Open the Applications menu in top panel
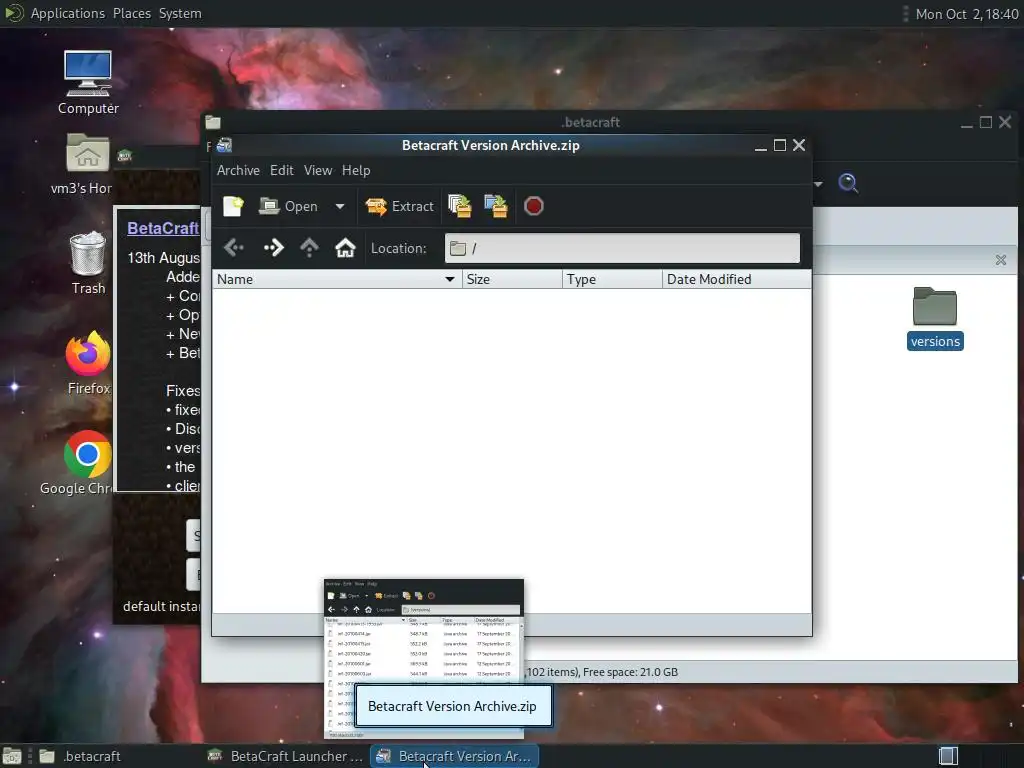This screenshot has height=768, width=1024. coord(67,13)
